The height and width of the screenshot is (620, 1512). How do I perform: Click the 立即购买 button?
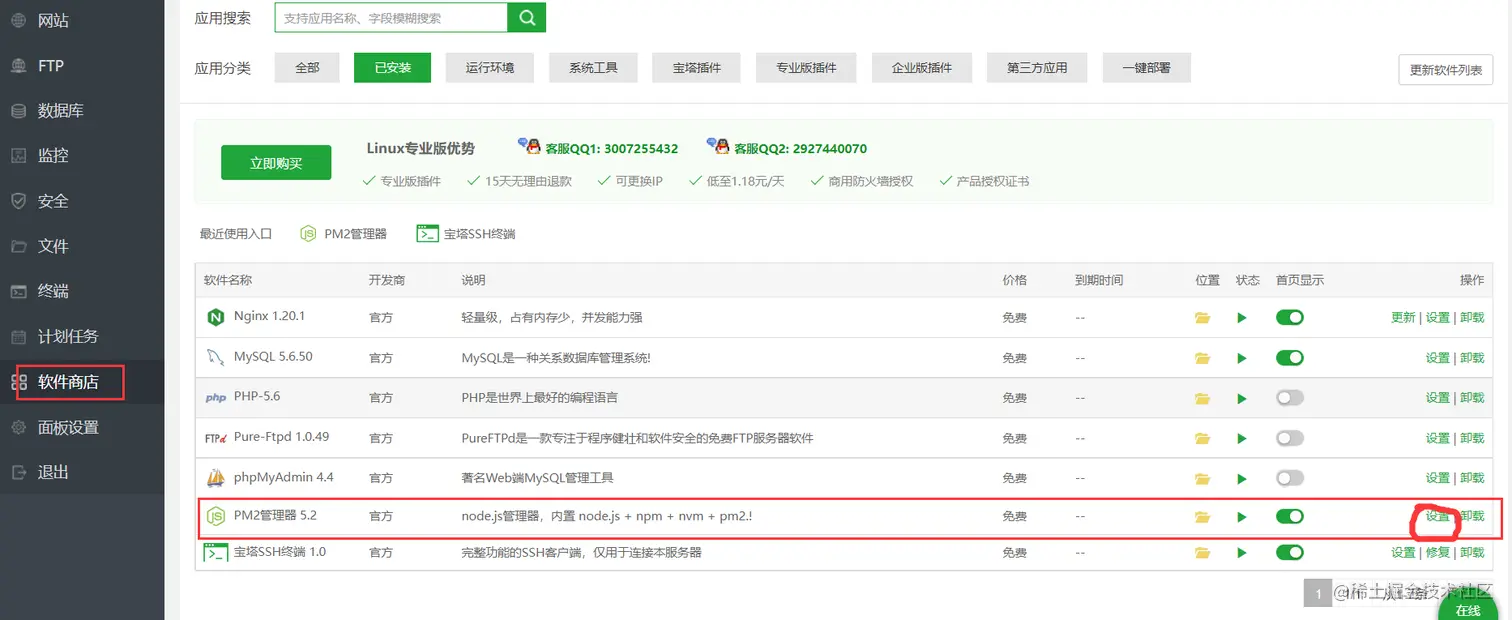coord(276,163)
